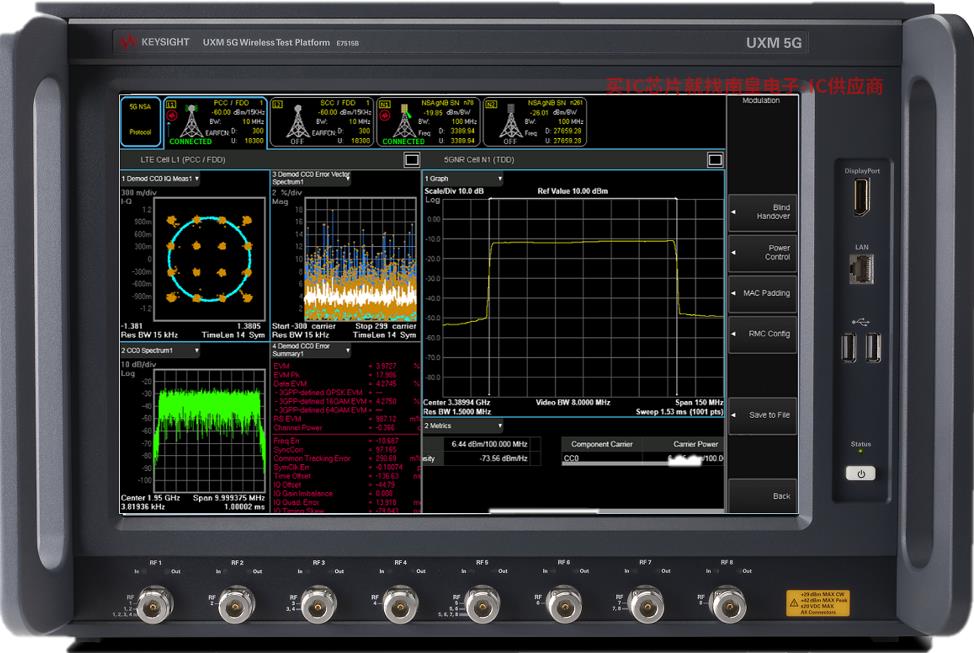Click the Center 1.95 GHz readout
This screenshot has width=974, height=653.
pyautogui.click(x=150, y=498)
